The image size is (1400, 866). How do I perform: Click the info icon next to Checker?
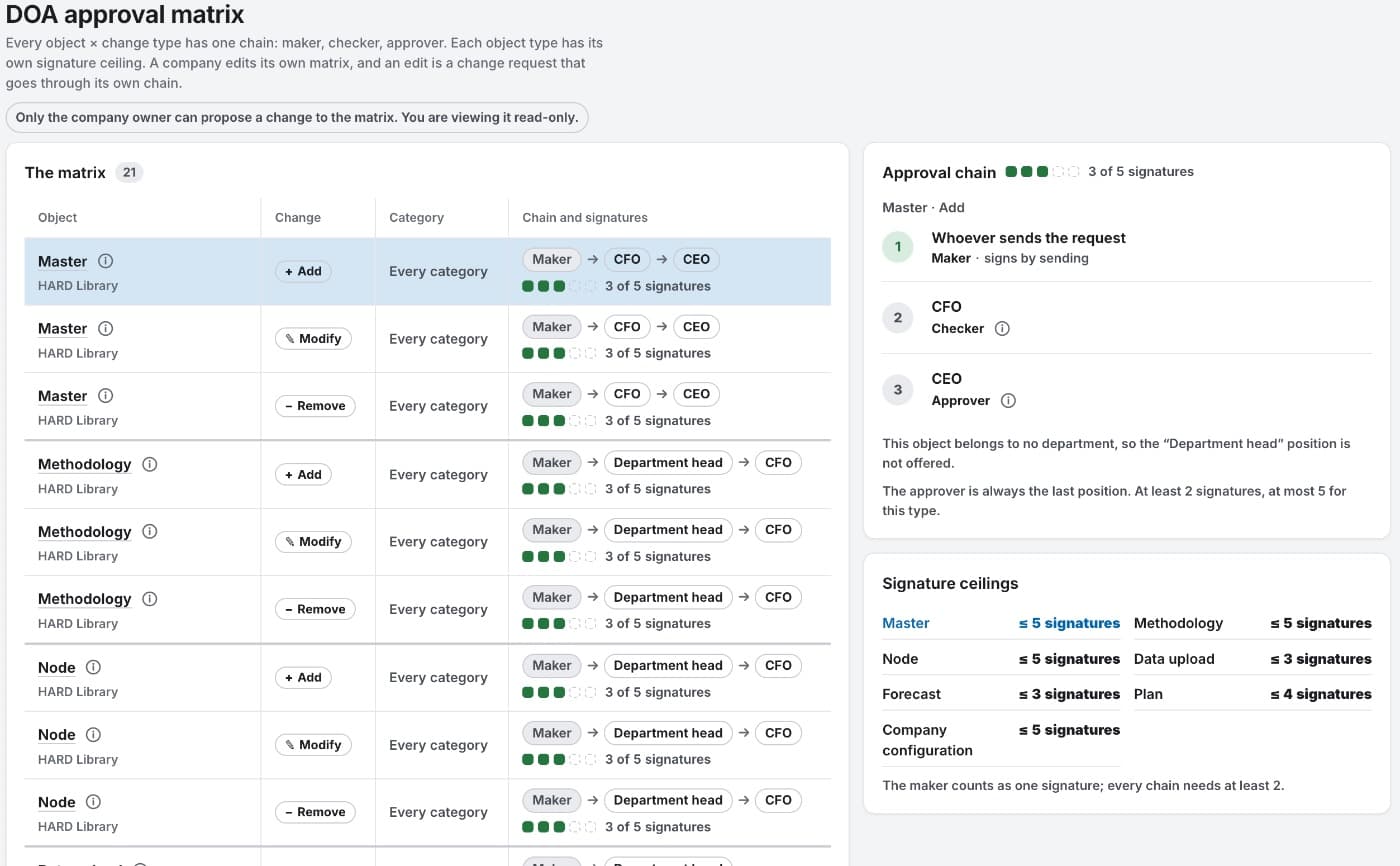1002,328
